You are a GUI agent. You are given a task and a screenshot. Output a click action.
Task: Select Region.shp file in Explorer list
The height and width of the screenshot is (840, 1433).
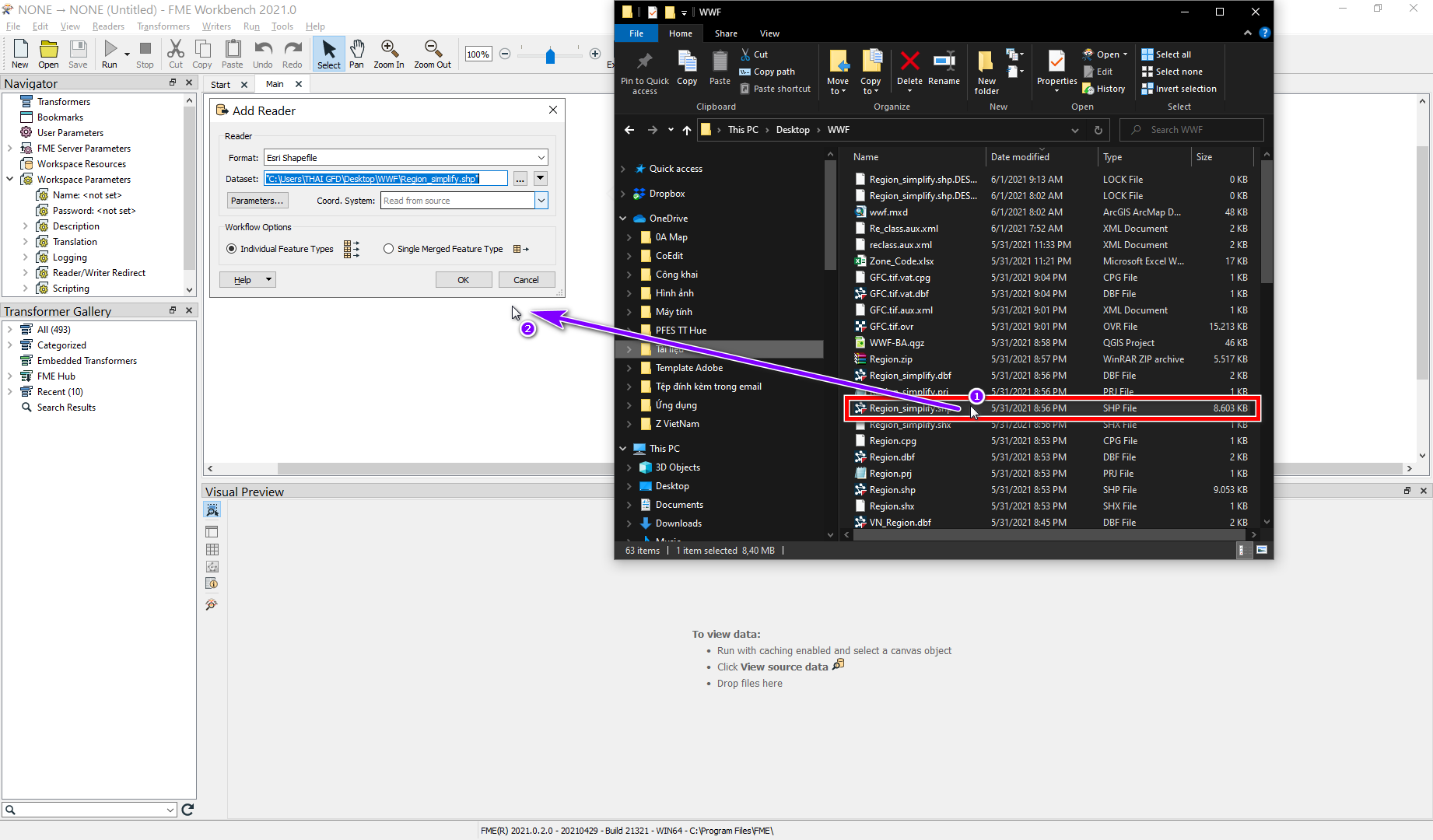[x=892, y=490]
